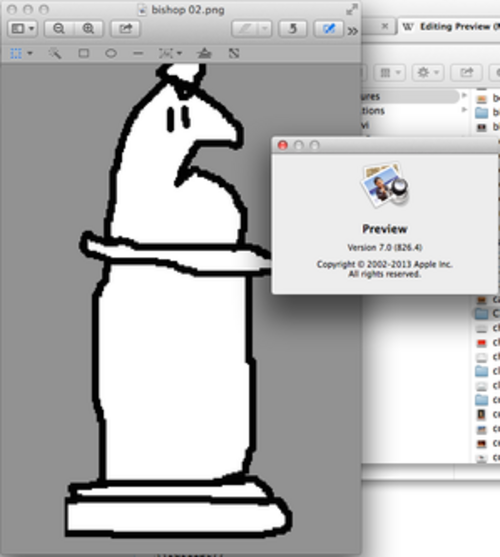Toggle the edit toolbar button
Viewport: 500px width, 557px height.
328,28
